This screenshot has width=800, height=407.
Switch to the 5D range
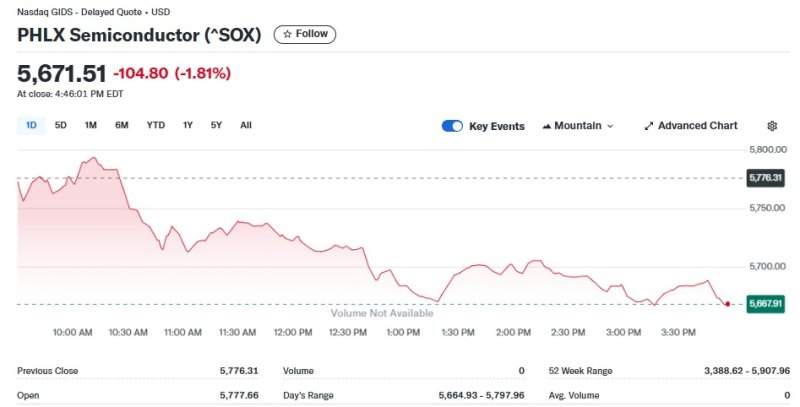coord(61,125)
